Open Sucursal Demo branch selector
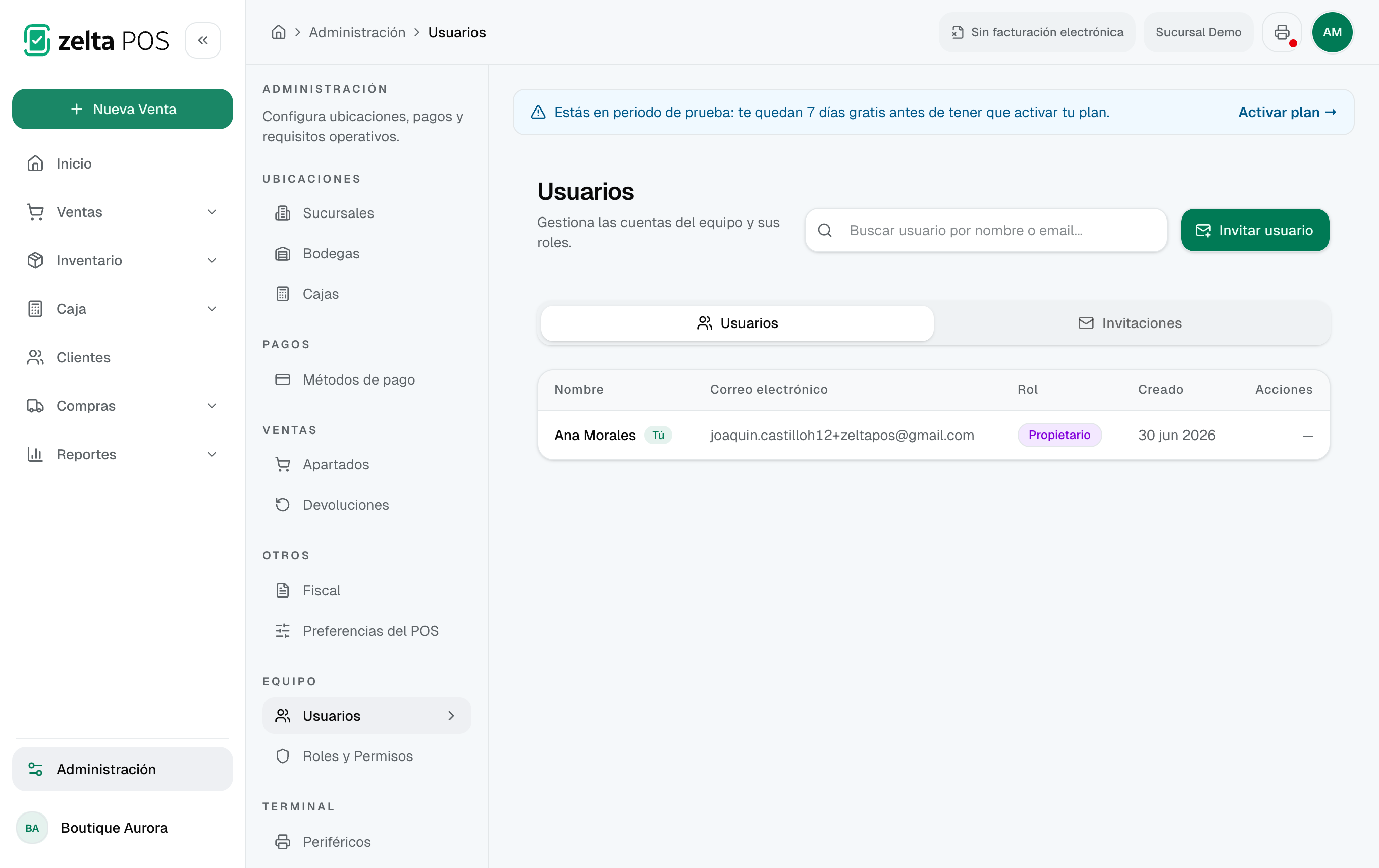The height and width of the screenshot is (868, 1379). pos(1198,32)
